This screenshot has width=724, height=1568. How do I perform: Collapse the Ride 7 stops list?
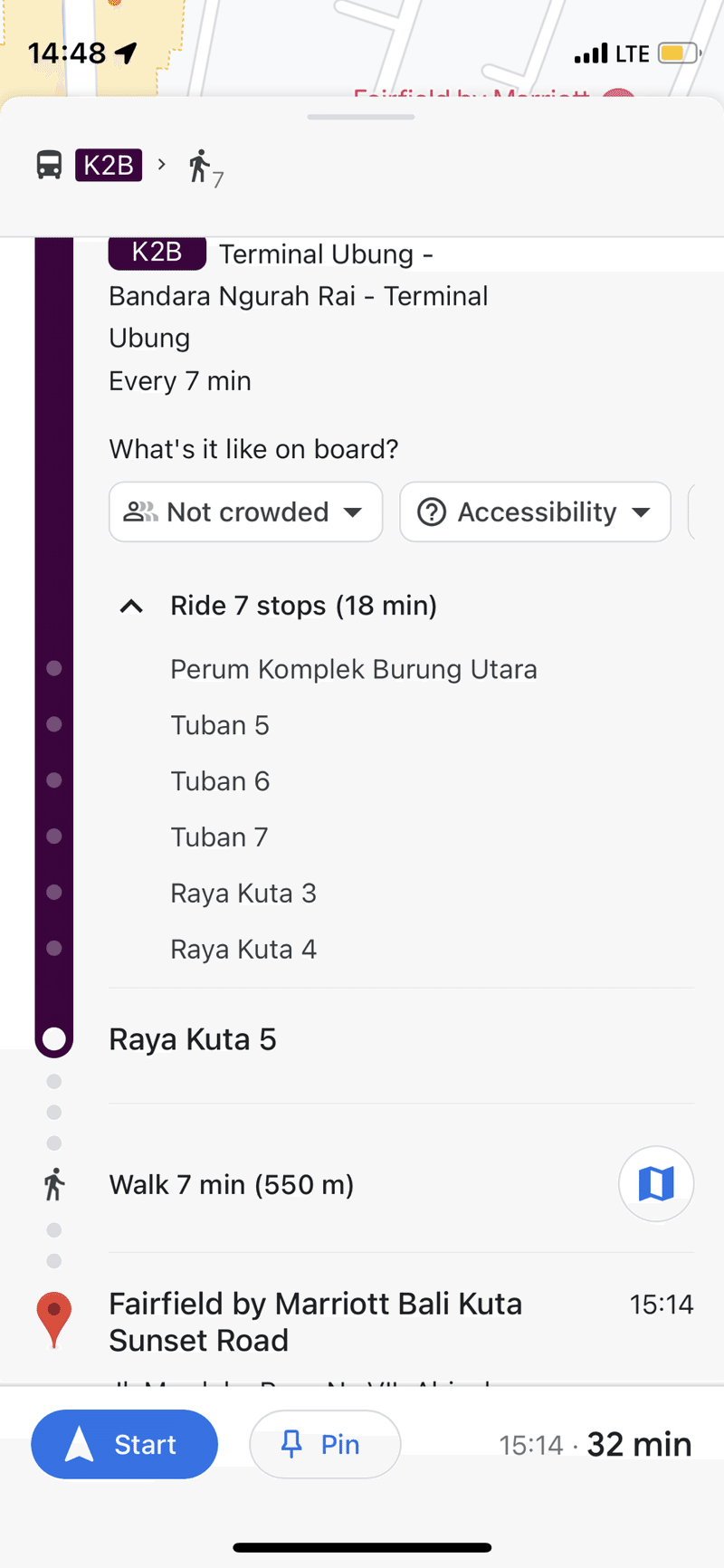131,606
